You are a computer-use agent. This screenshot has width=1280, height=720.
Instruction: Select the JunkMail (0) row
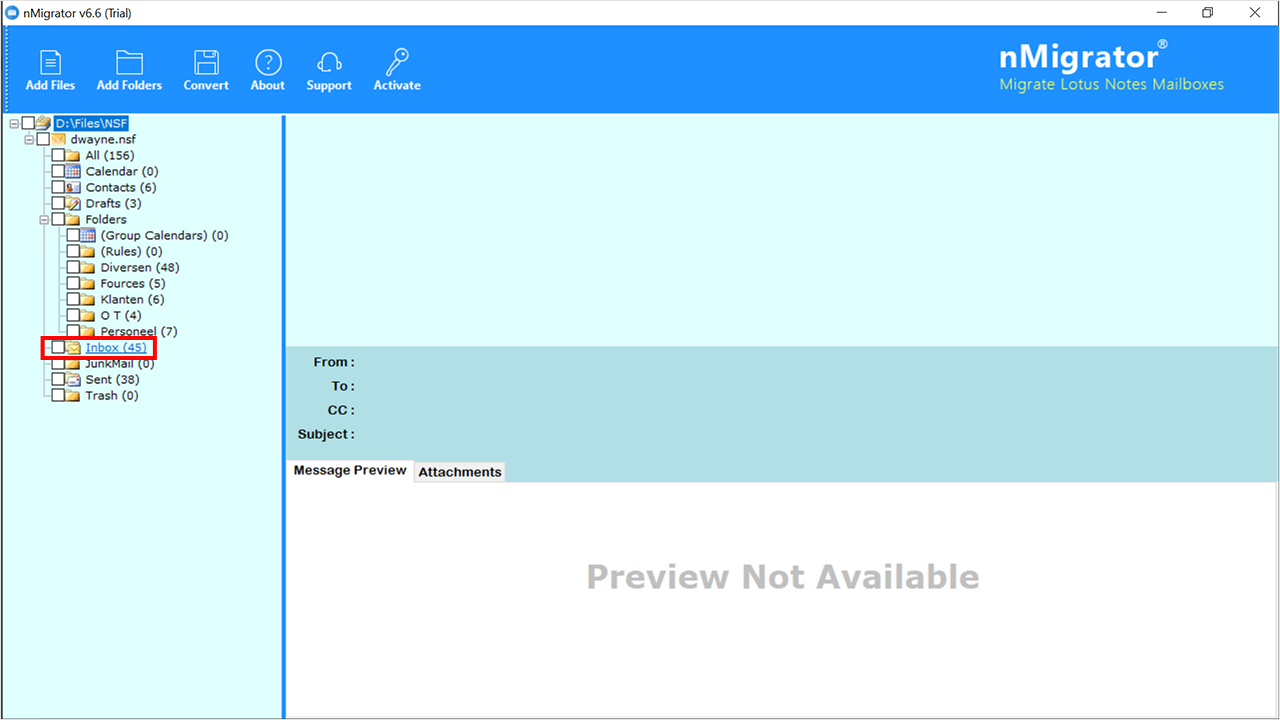120,363
